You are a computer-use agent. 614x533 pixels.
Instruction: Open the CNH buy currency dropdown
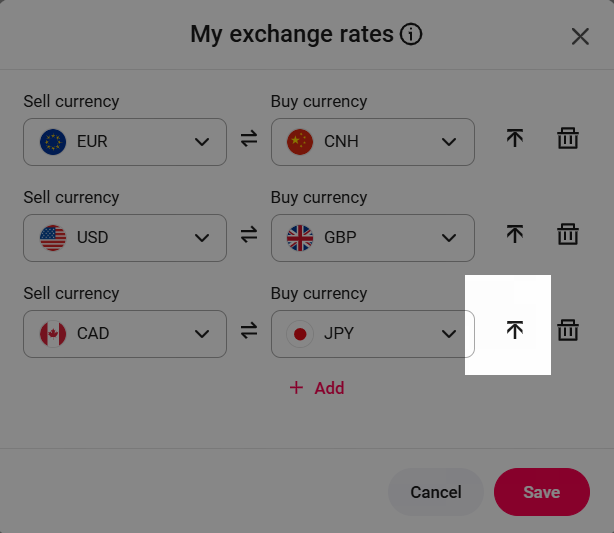(x=373, y=142)
